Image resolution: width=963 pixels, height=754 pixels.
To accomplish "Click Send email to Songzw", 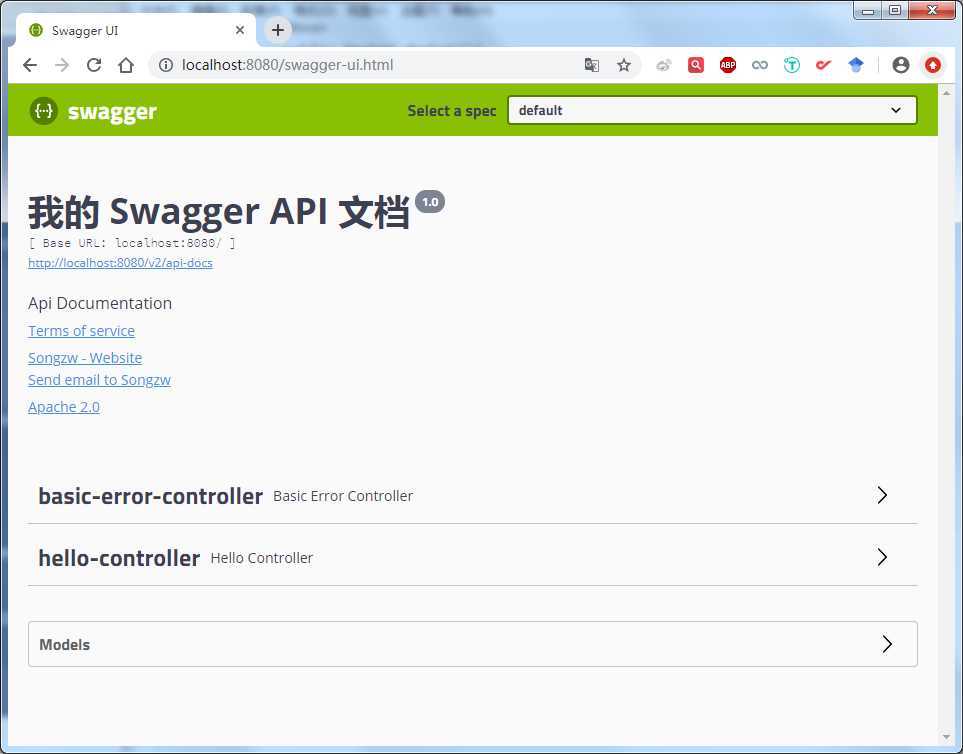I will 99,380.
